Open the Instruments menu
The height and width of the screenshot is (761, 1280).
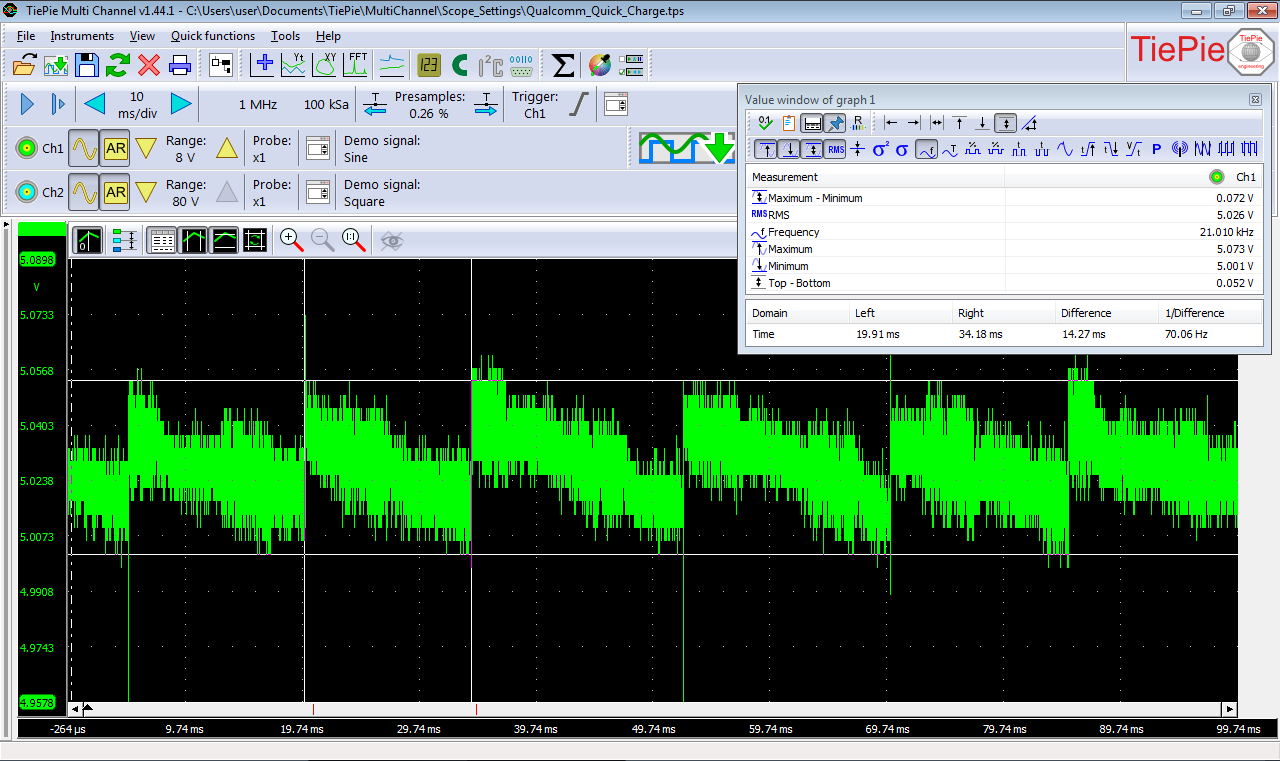click(82, 36)
